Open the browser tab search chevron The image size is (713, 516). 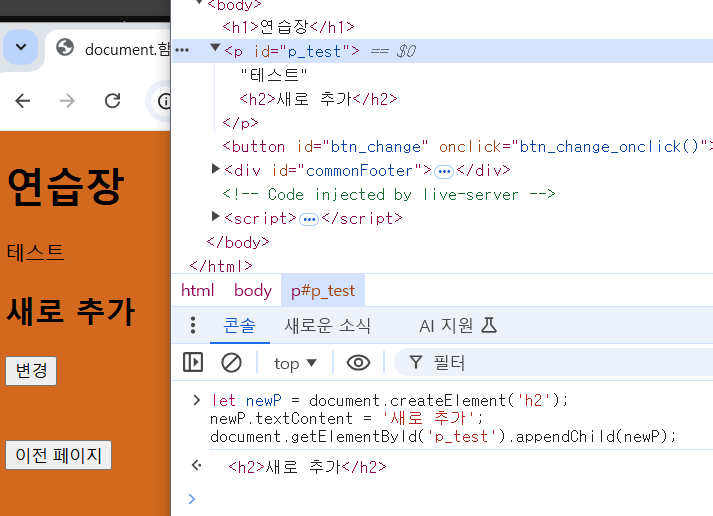pos(20,47)
